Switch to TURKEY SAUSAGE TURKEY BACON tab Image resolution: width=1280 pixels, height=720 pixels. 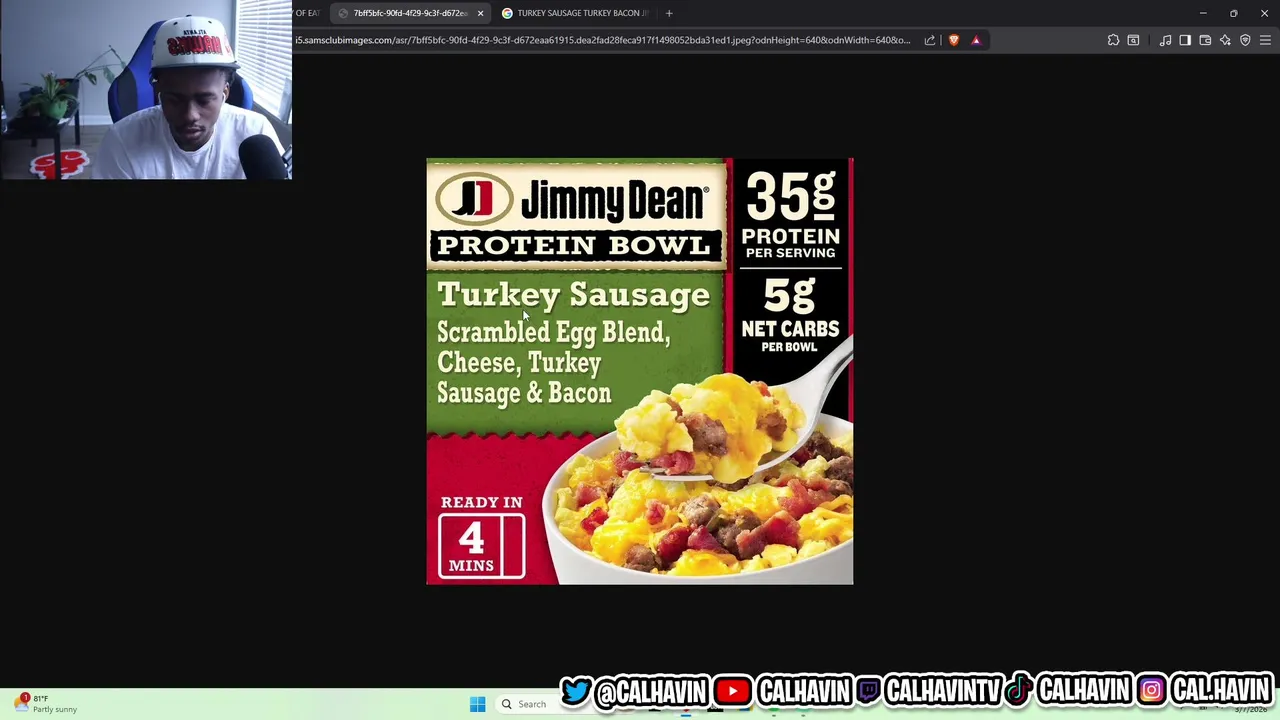[575, 13]
